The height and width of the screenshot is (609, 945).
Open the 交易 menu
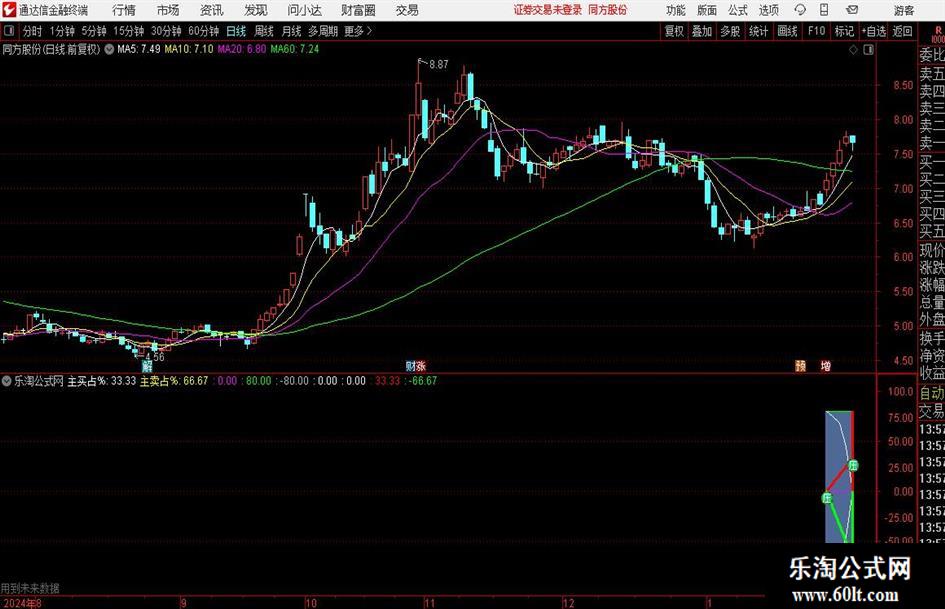click(x=407, y=10)
